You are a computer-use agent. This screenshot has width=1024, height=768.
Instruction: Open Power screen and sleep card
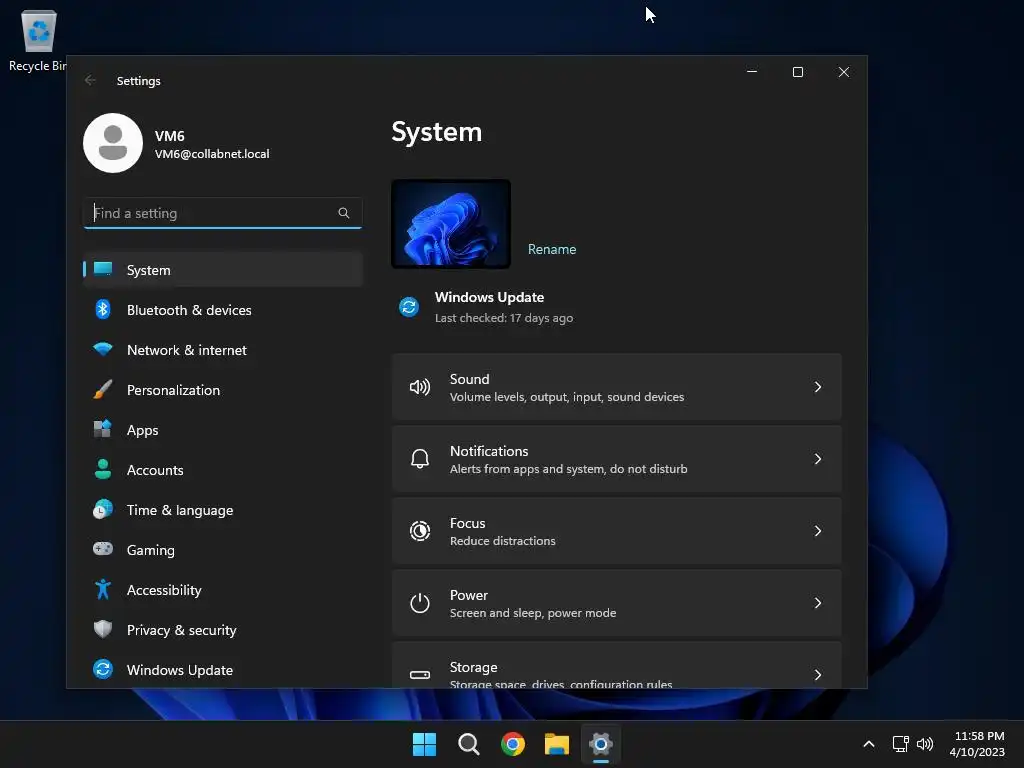[616, 603]
